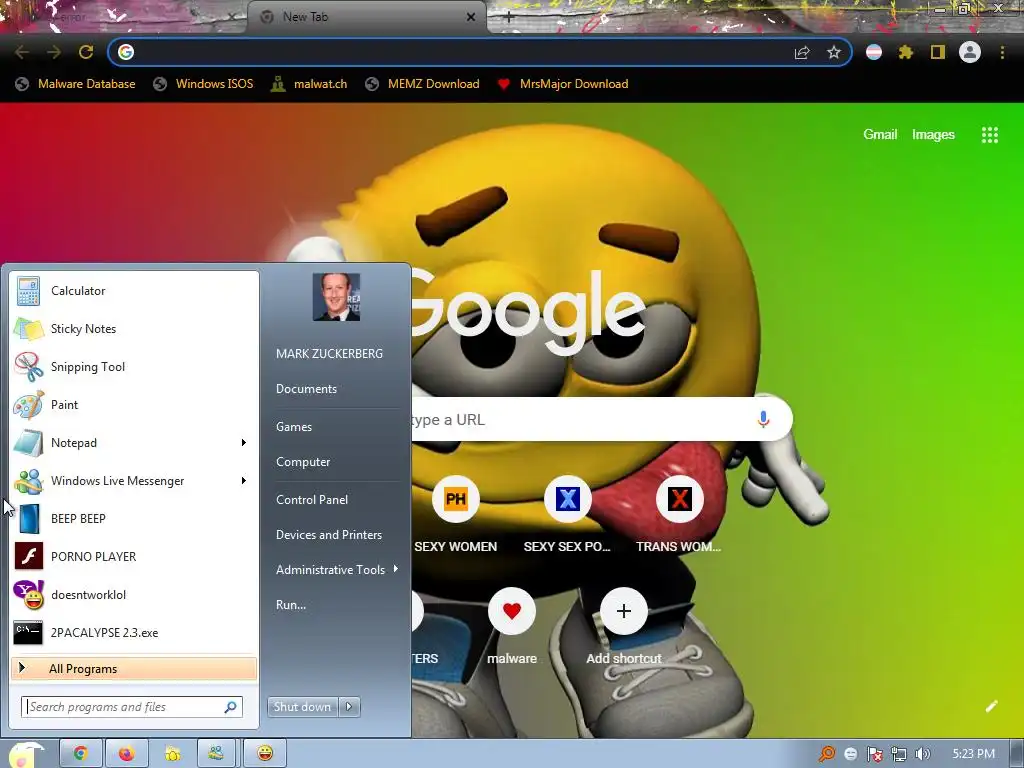Open shut down options arrow
The image size is (1024, 768).
349,707
